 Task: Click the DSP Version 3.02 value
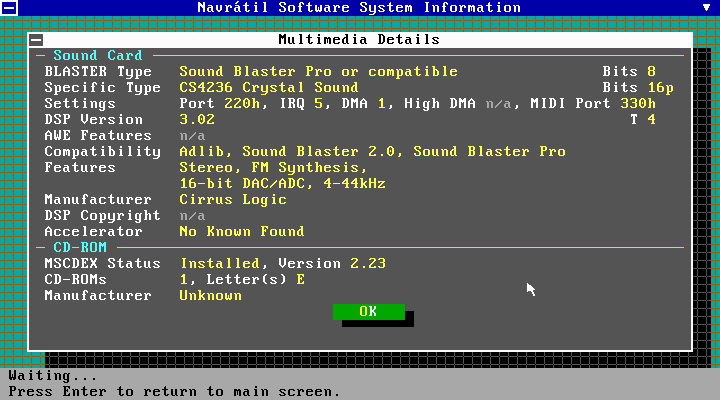pos(197,120)
